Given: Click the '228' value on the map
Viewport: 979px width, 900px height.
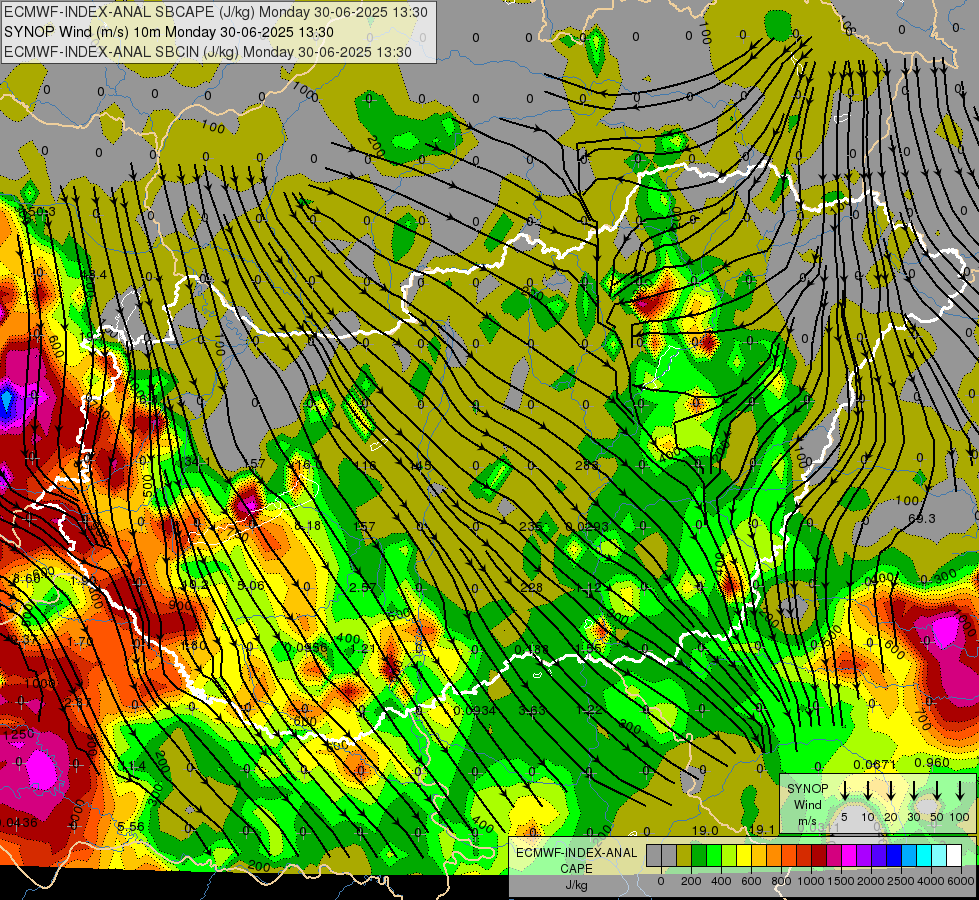Looking at the screenshot, I should click(x=531, y=587).
